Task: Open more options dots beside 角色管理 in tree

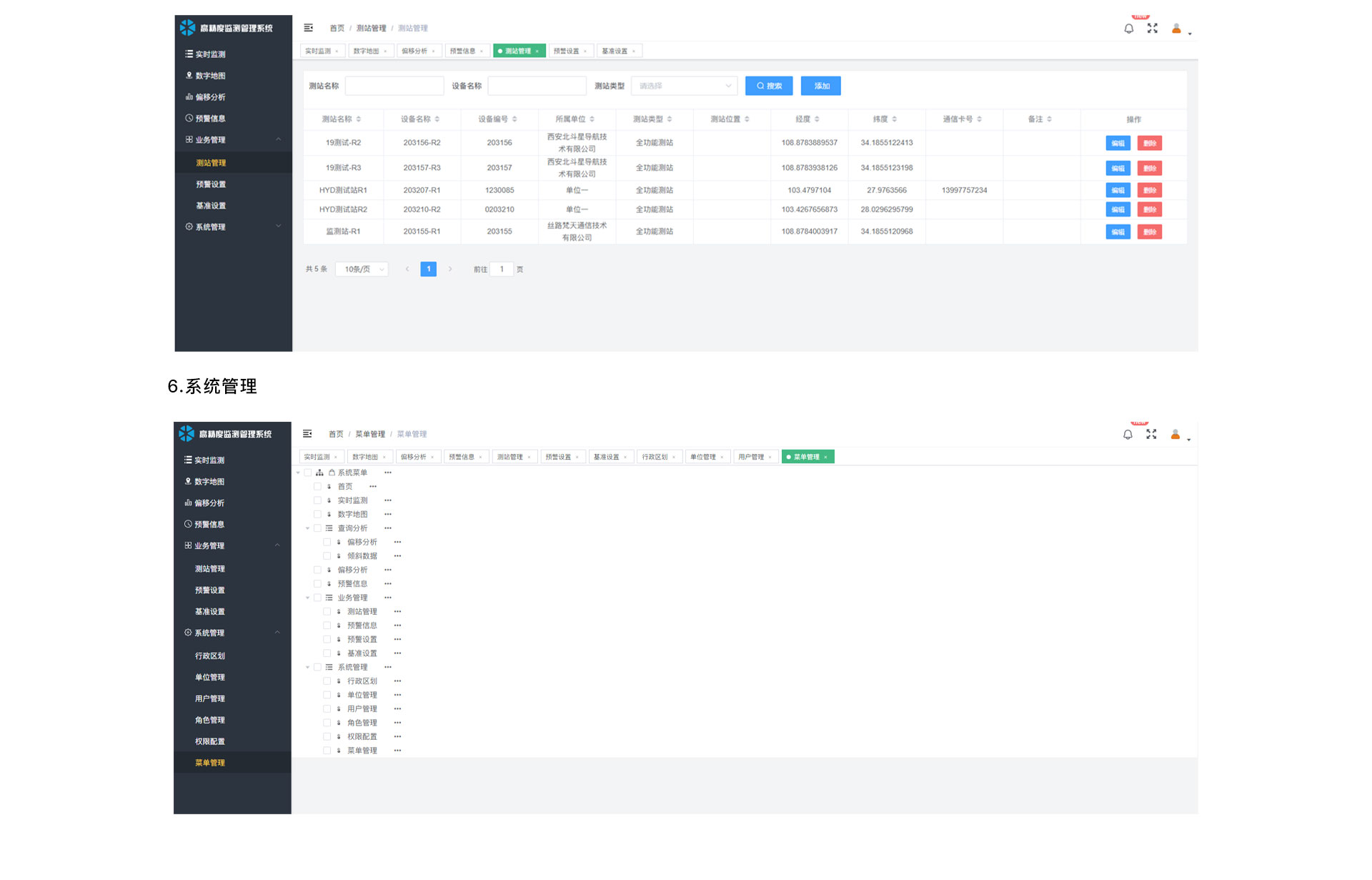Action: (x=397, y=723)
